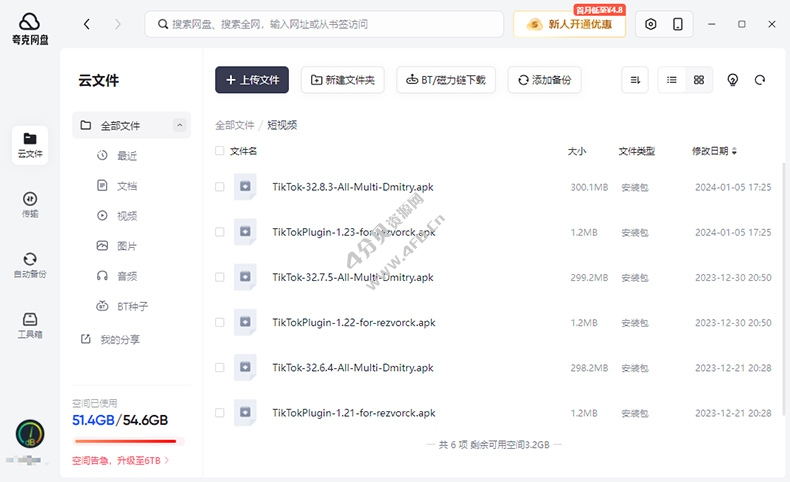Screen dimensions: 790x482
Task: Switch to grid view layout
Action: pos(699,80)
